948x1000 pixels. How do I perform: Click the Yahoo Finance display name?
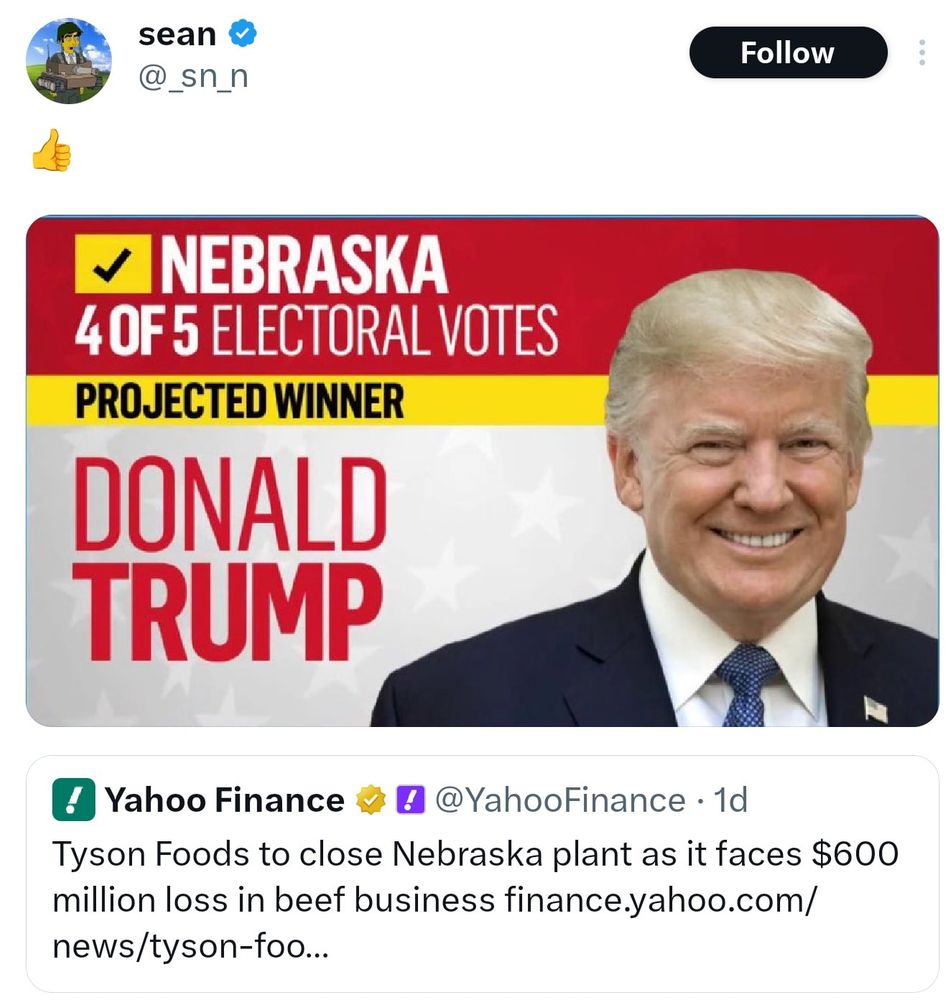click(225, 800)
